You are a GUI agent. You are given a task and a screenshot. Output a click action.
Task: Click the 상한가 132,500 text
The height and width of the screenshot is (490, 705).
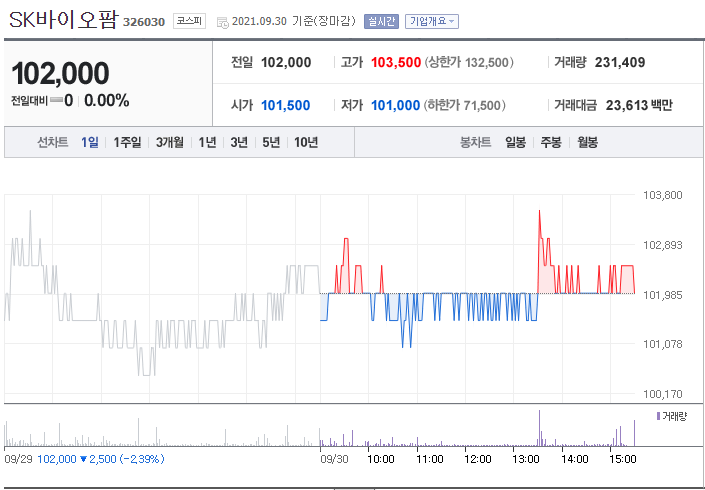tap(469, 62)
